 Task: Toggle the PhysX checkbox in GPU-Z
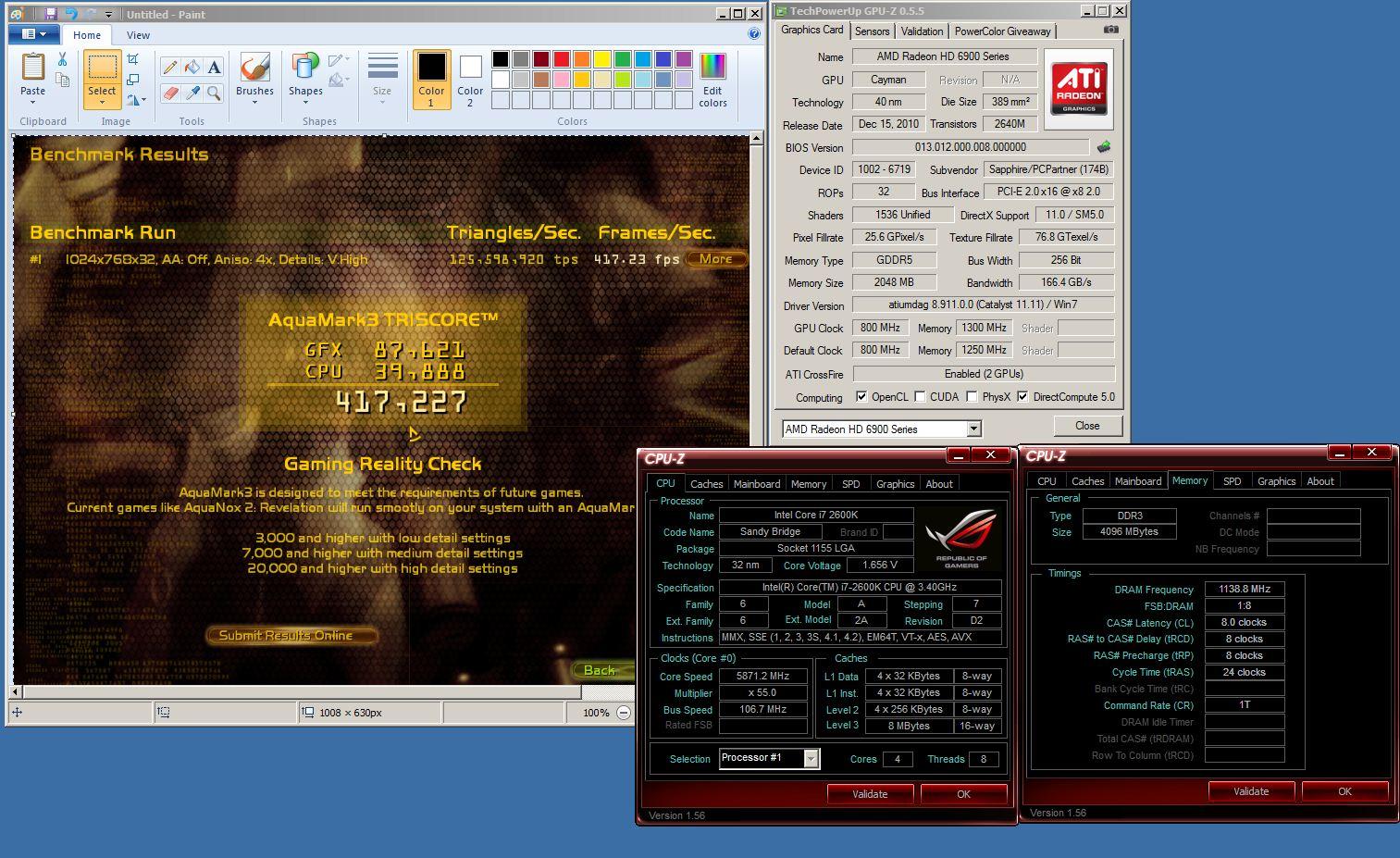972,397
